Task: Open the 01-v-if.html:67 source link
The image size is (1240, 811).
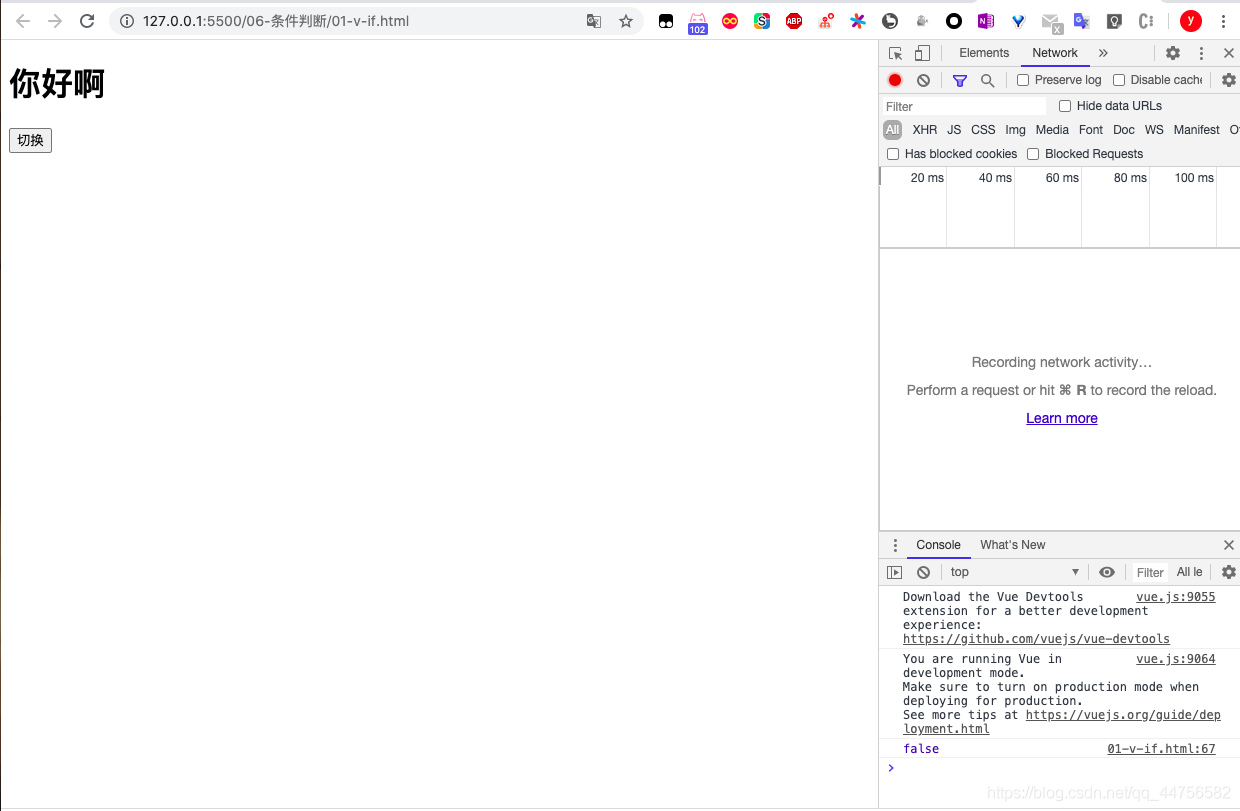Action: click(1161, 749)
